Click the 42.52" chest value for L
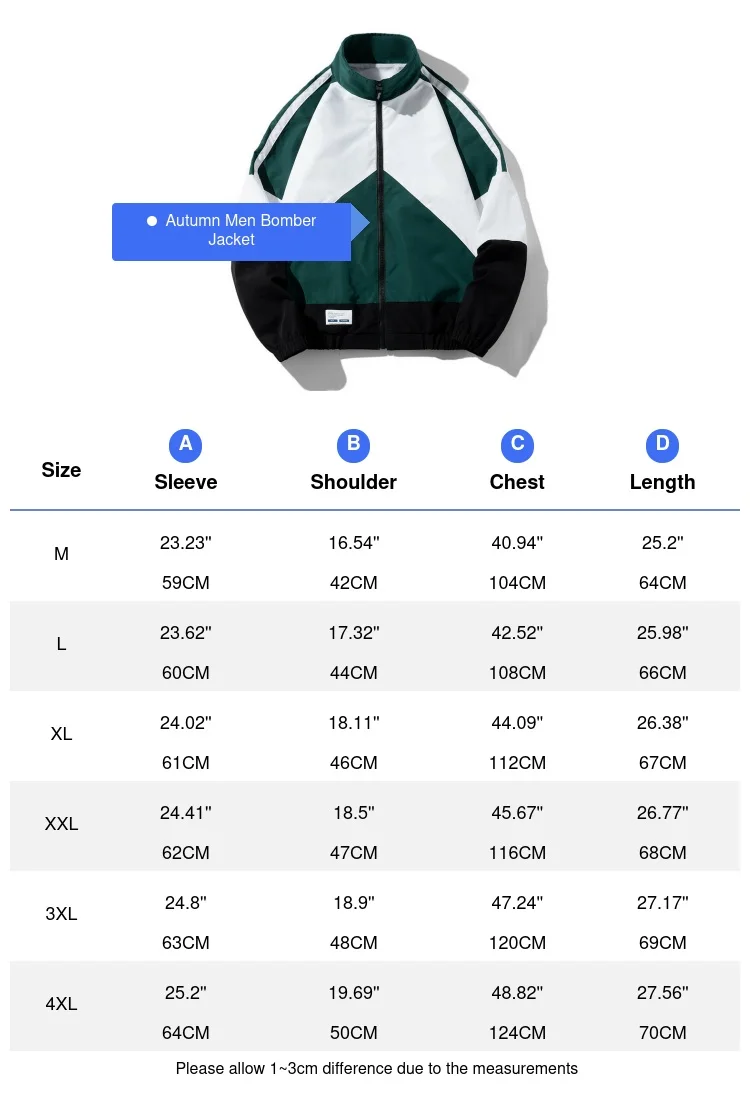This screenshot has width=750, height=1100. click(517, 633)
